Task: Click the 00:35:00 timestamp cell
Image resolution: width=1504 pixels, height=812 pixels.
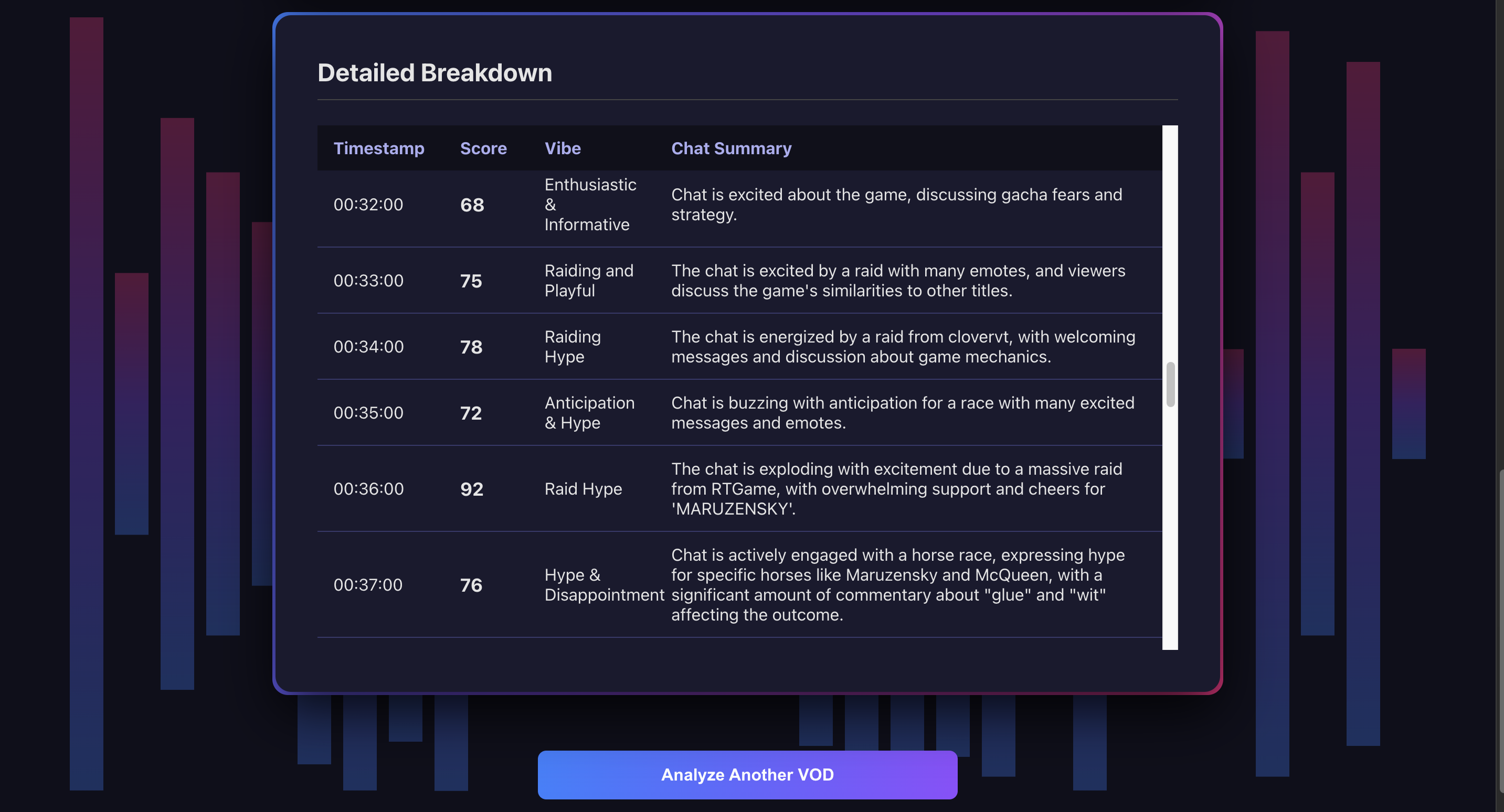Action: [x=368, y=413]
